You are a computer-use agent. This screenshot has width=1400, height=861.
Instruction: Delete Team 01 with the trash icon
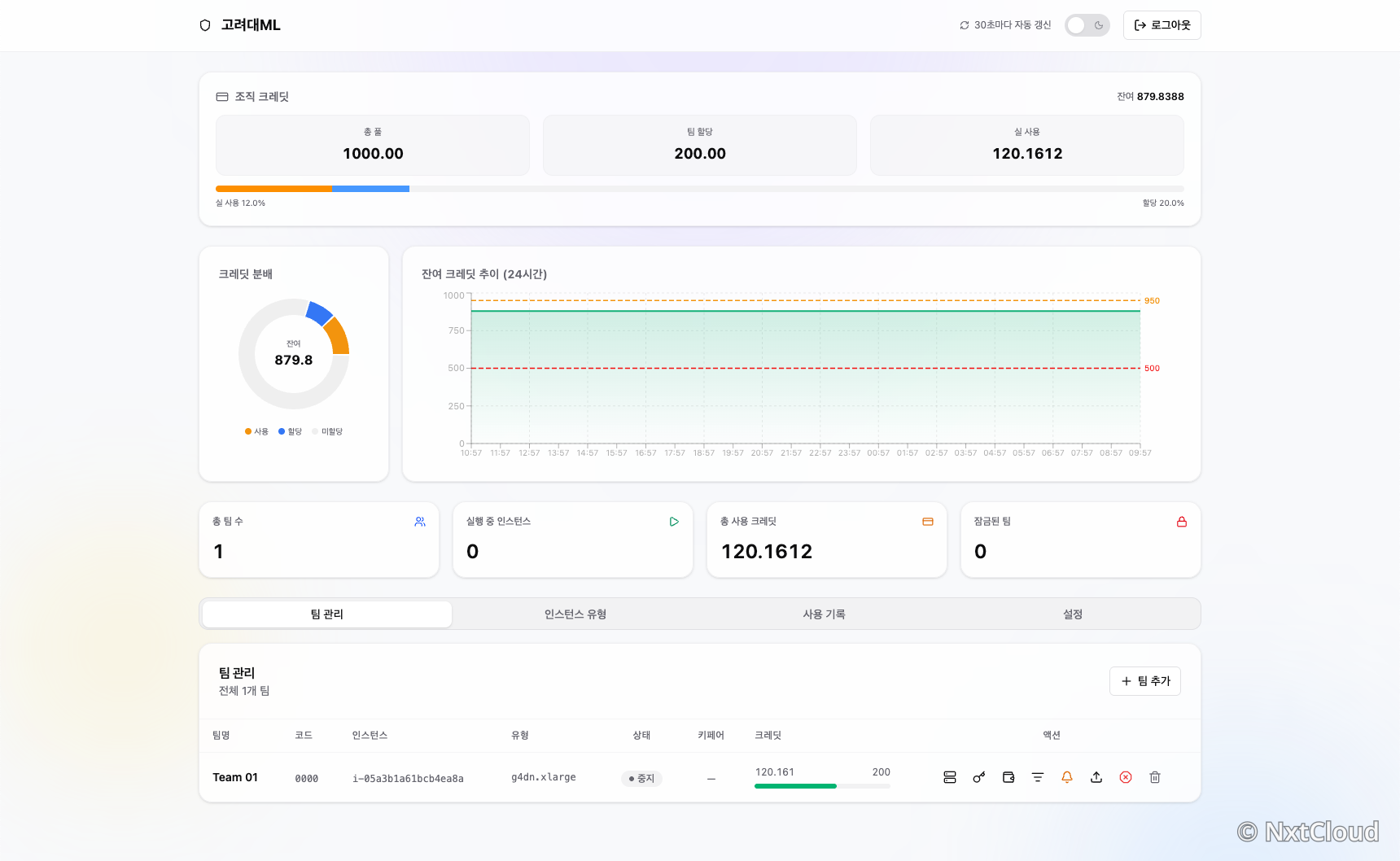tap(1155, 777)
